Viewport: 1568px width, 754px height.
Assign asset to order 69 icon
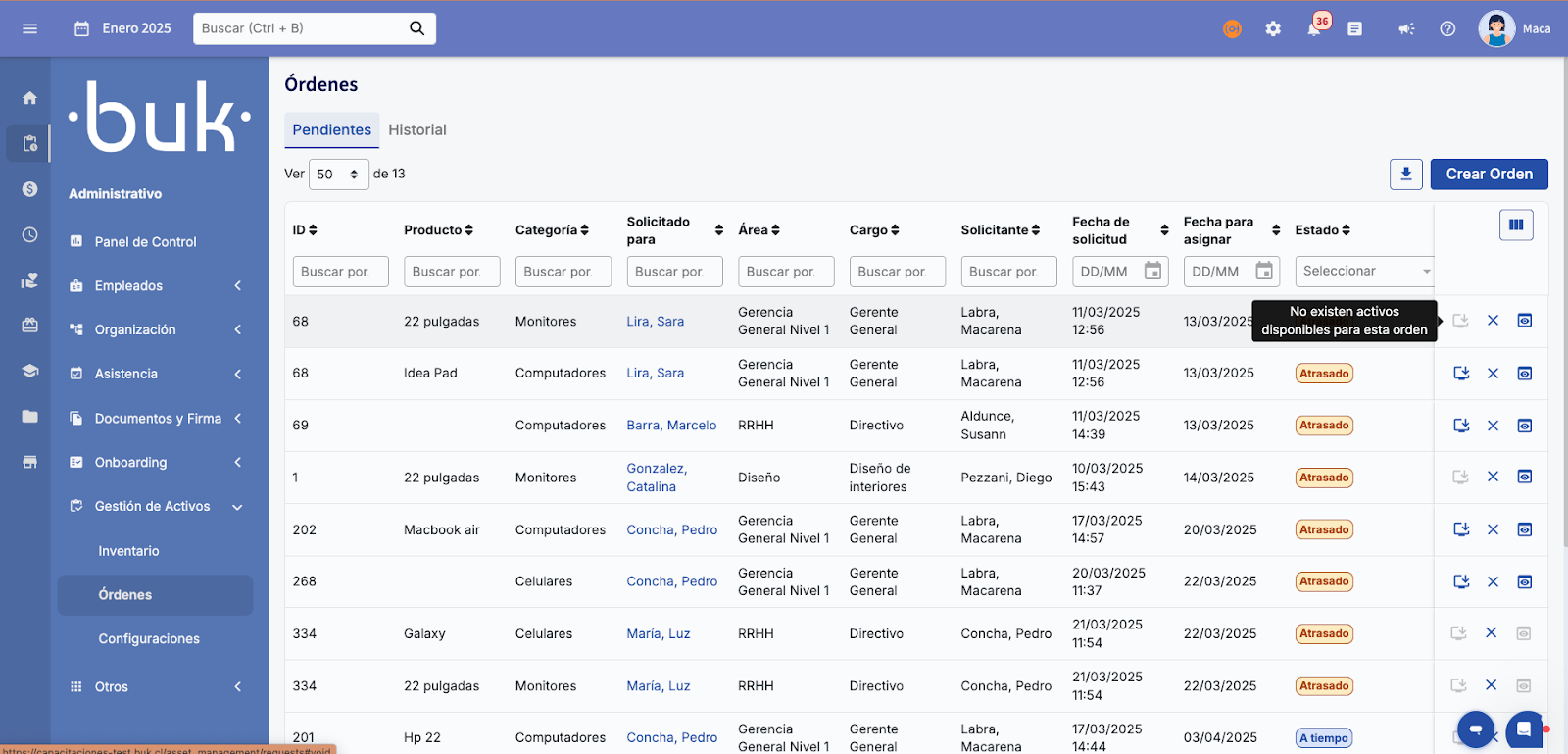click(1461, 426)
